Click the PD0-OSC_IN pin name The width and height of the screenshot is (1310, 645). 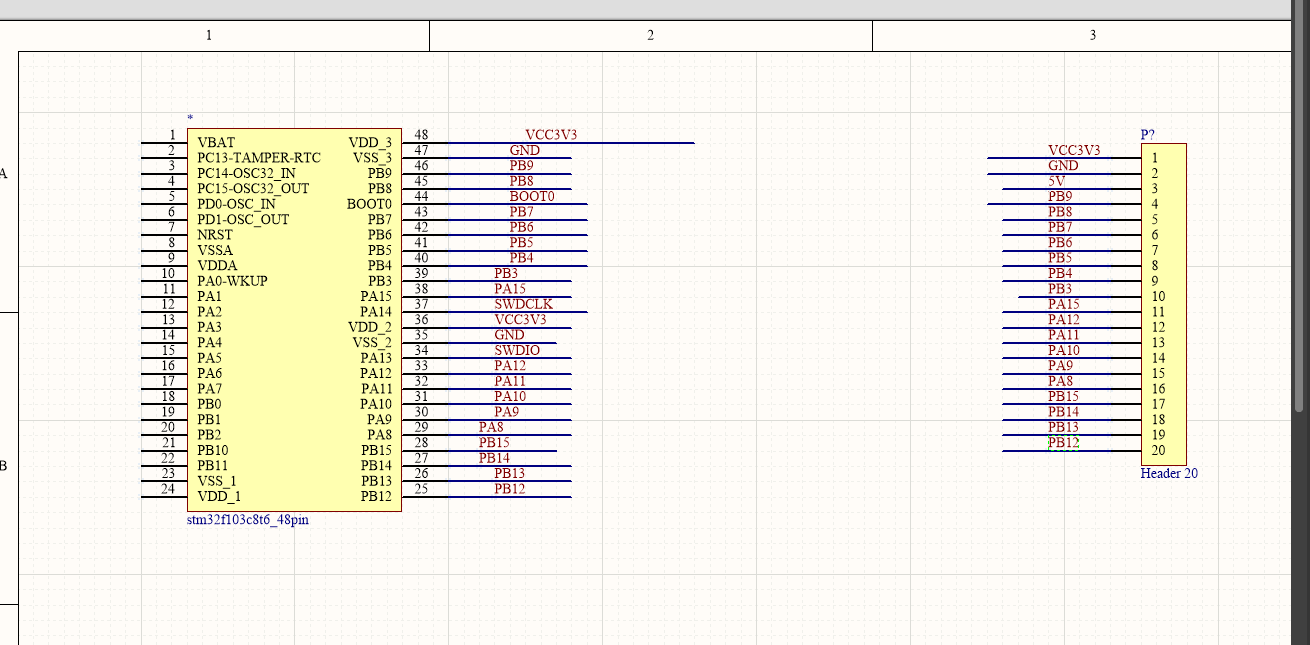tap(236, 204)
